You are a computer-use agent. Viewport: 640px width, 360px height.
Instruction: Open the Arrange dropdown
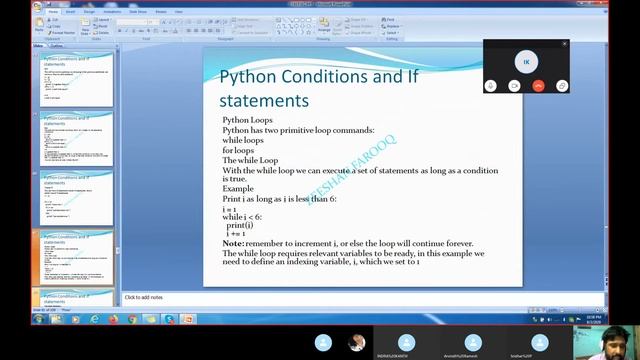click(324, 26)
